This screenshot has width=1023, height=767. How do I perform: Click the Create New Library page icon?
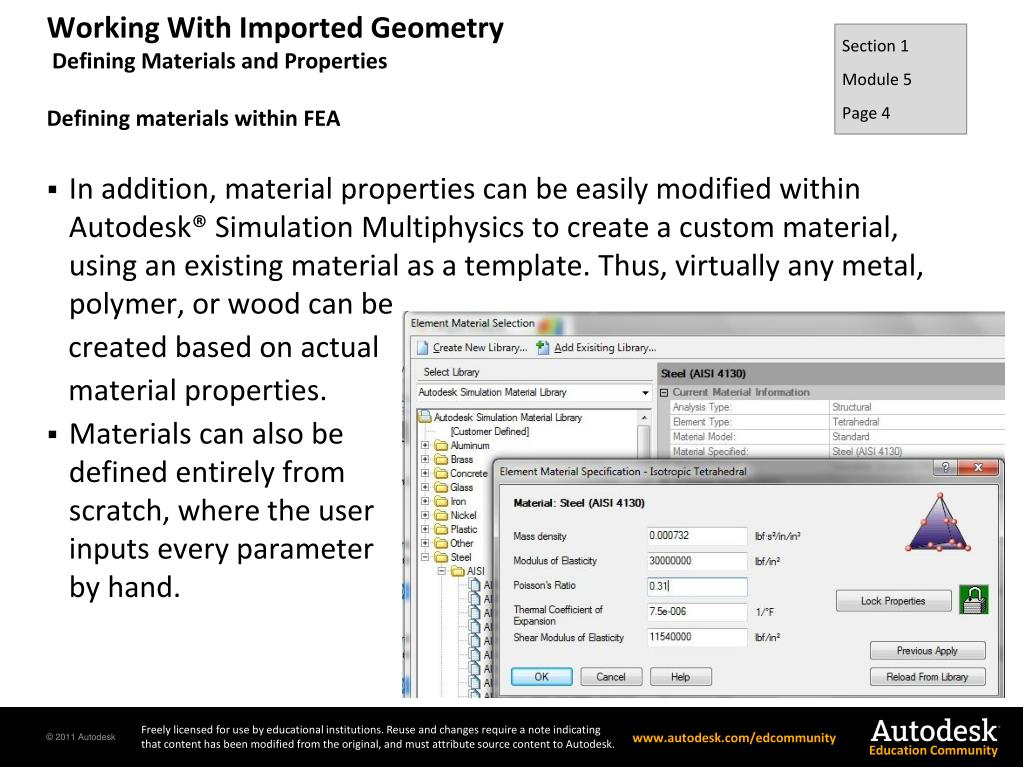pos(422,348)
